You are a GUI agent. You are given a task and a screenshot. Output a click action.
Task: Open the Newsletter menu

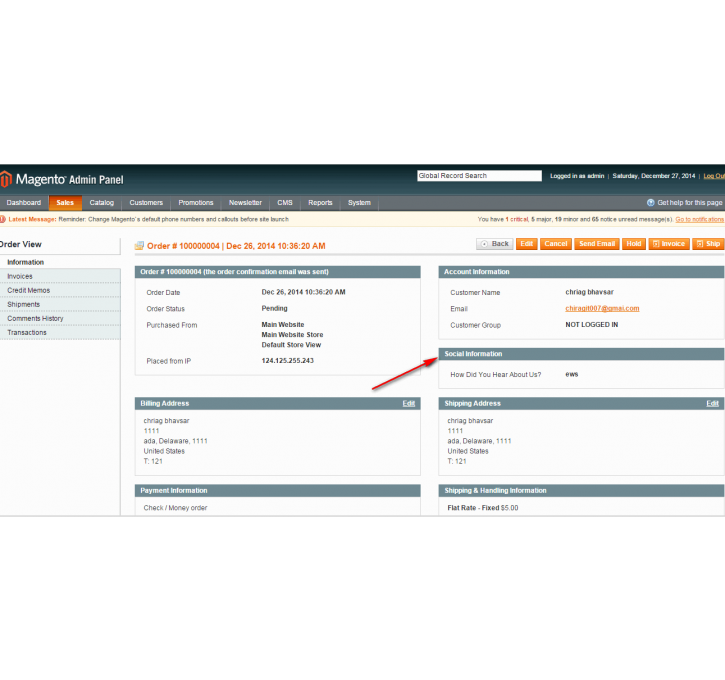pyautogui.click(x=246, y=202)
